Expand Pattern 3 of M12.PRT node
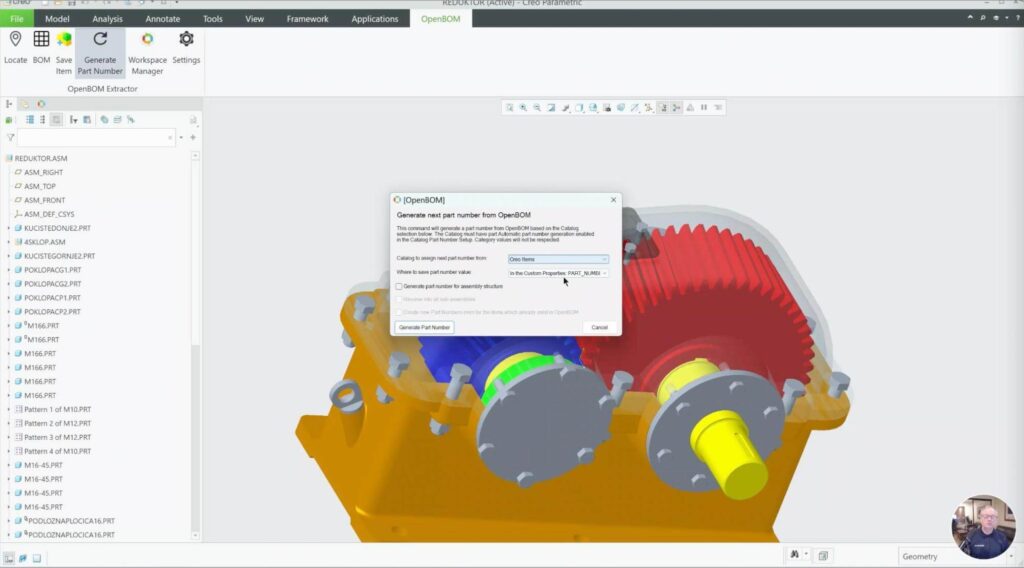Image resolution: width=1024 pixels, height=568 pixels. point(8,437)
